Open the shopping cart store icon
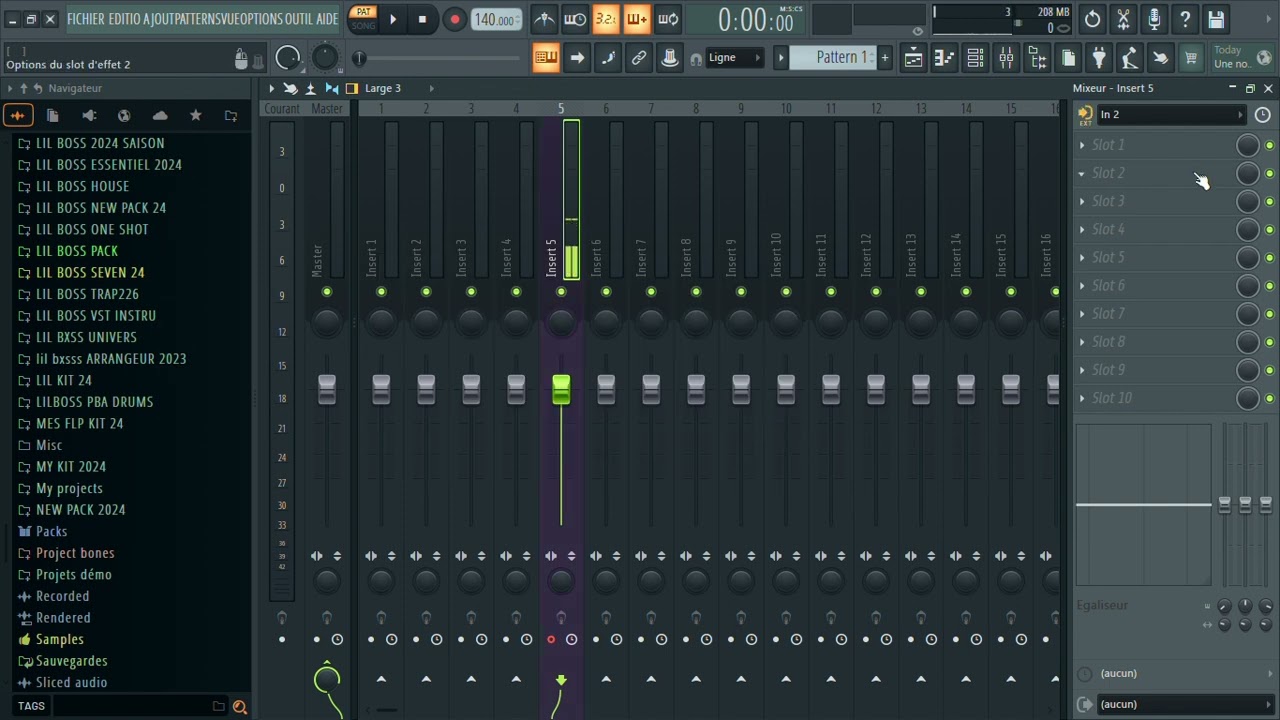1280x720 pixels. click(x=1191, y=59)
